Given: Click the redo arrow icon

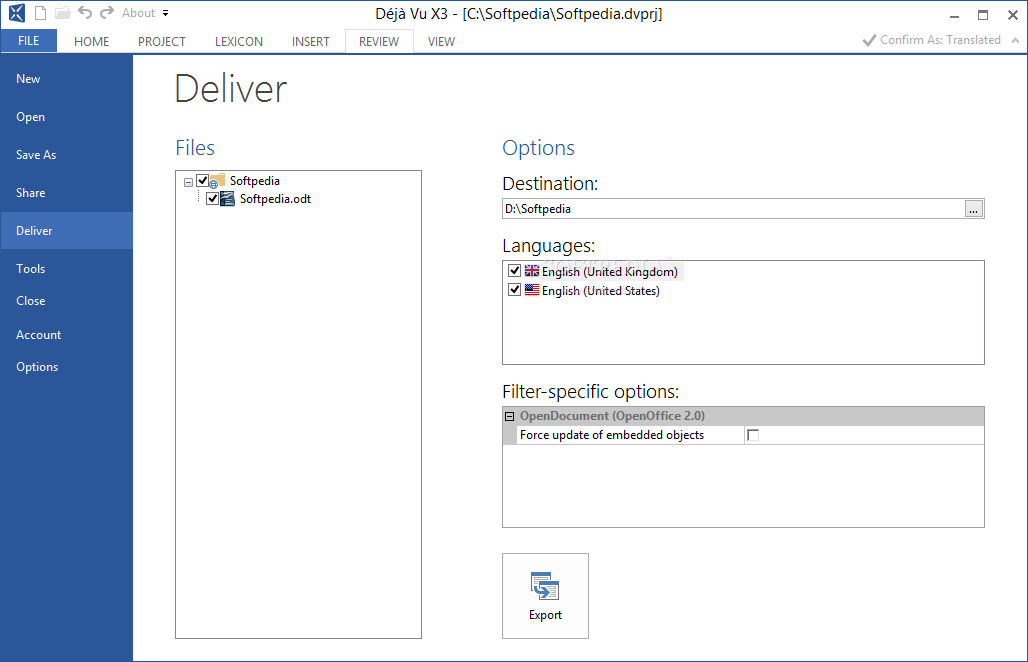Looking at the screenshot, I should [107, 12].
